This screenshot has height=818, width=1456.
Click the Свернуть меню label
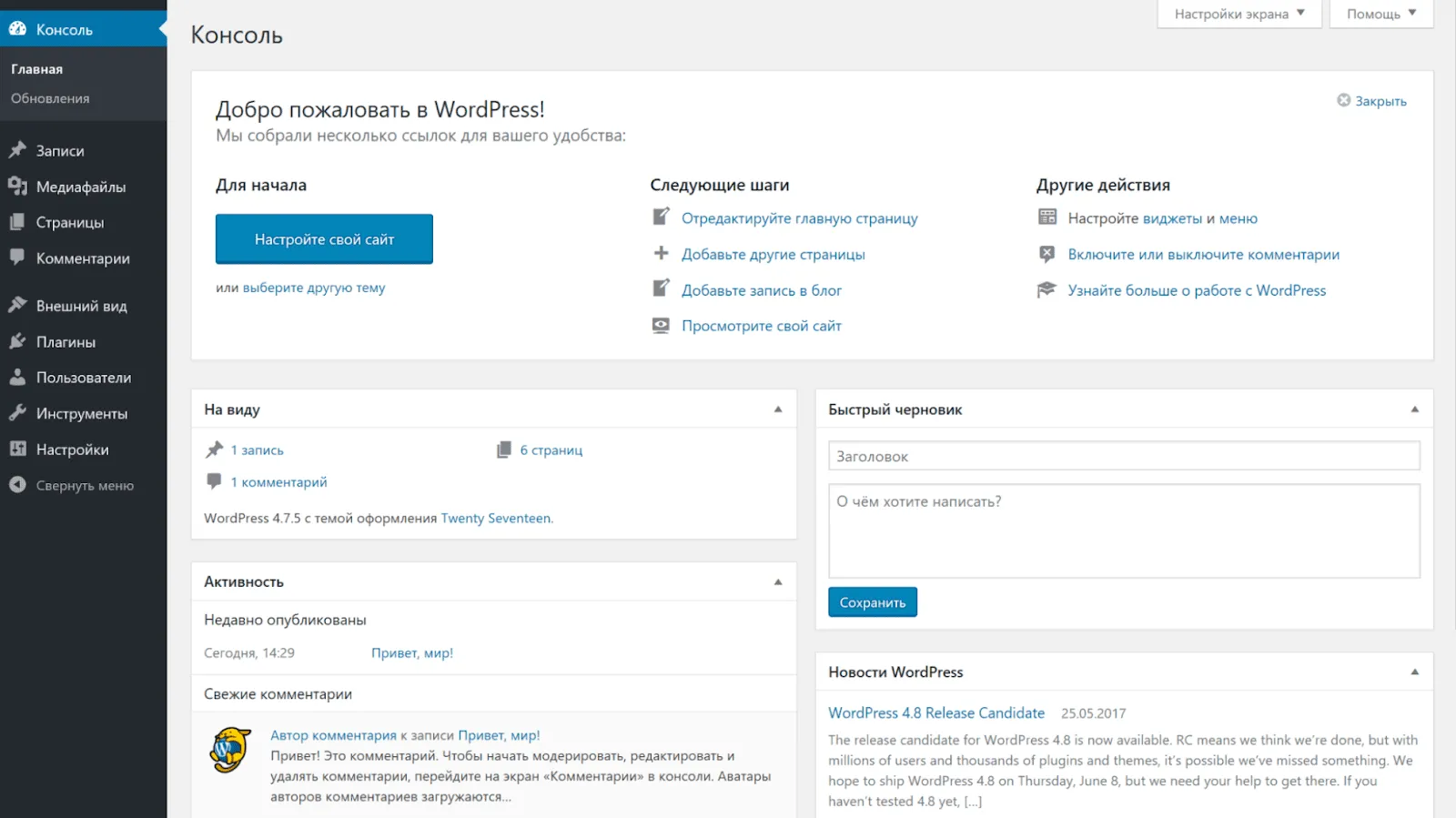coord(85,485)
